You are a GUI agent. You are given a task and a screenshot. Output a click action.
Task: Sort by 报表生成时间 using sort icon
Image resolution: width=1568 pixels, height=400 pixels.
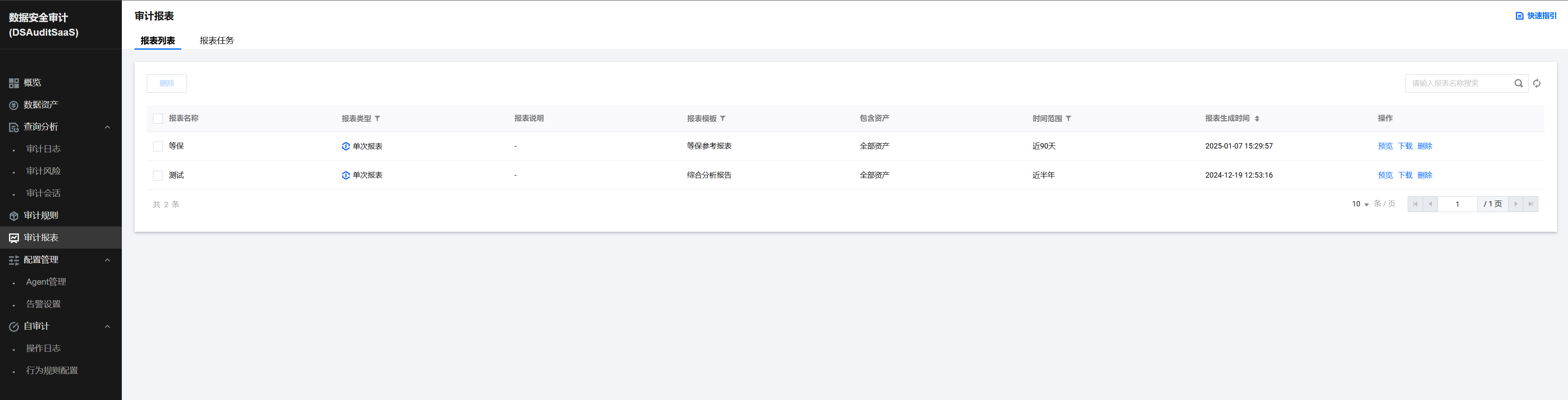tap(1257, 119)
